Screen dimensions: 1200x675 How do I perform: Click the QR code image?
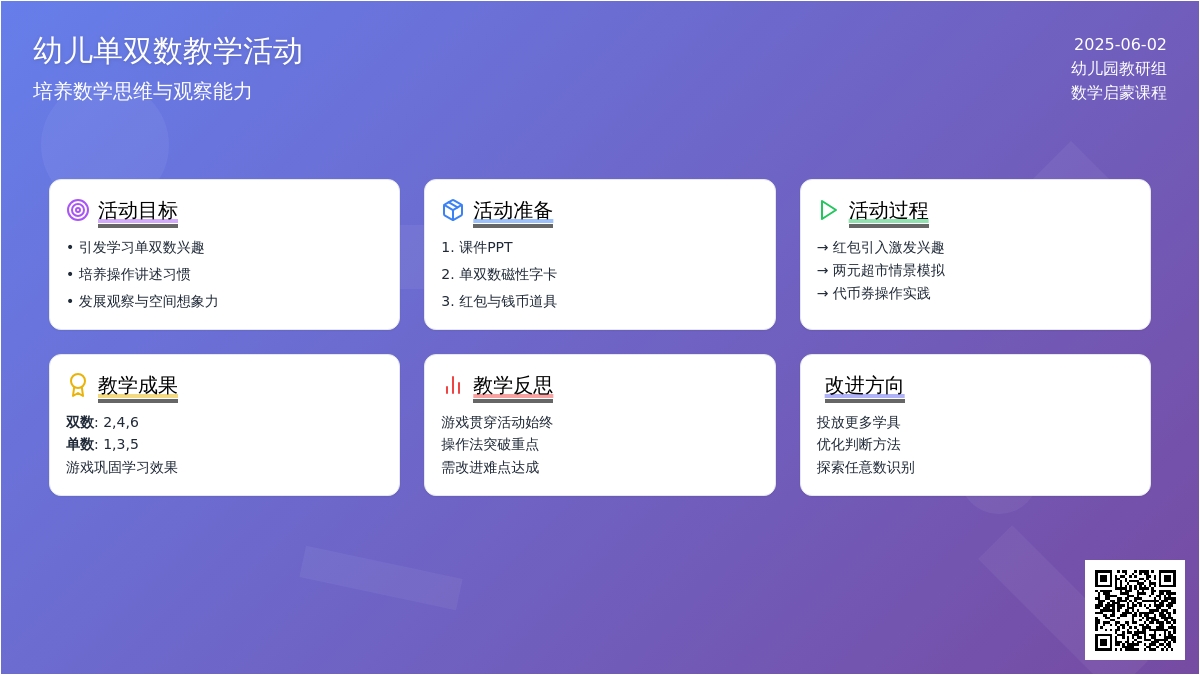pyautogui.click(x=1135, y=610)
